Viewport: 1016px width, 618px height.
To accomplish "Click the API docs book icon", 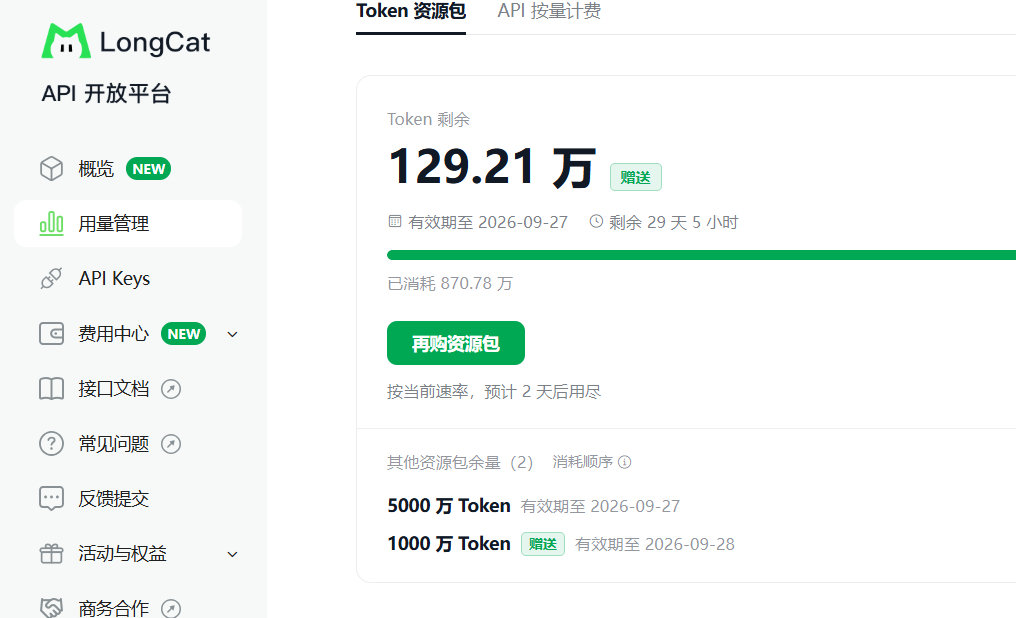I will pyautogui.click(x=51, y=389).
